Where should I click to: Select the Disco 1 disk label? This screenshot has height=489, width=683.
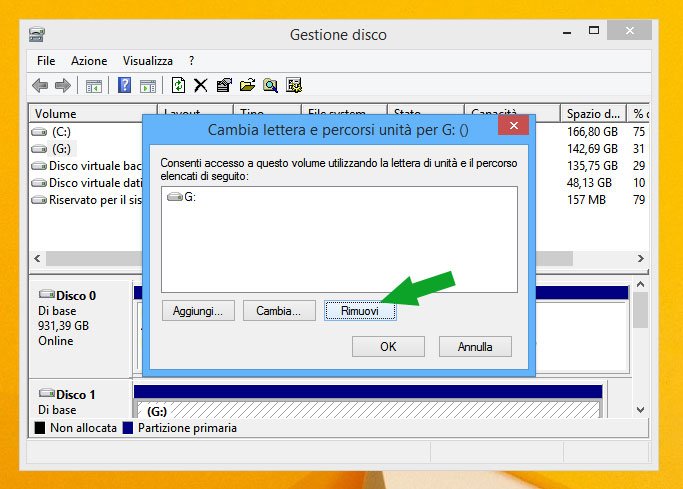coord(68,395)
